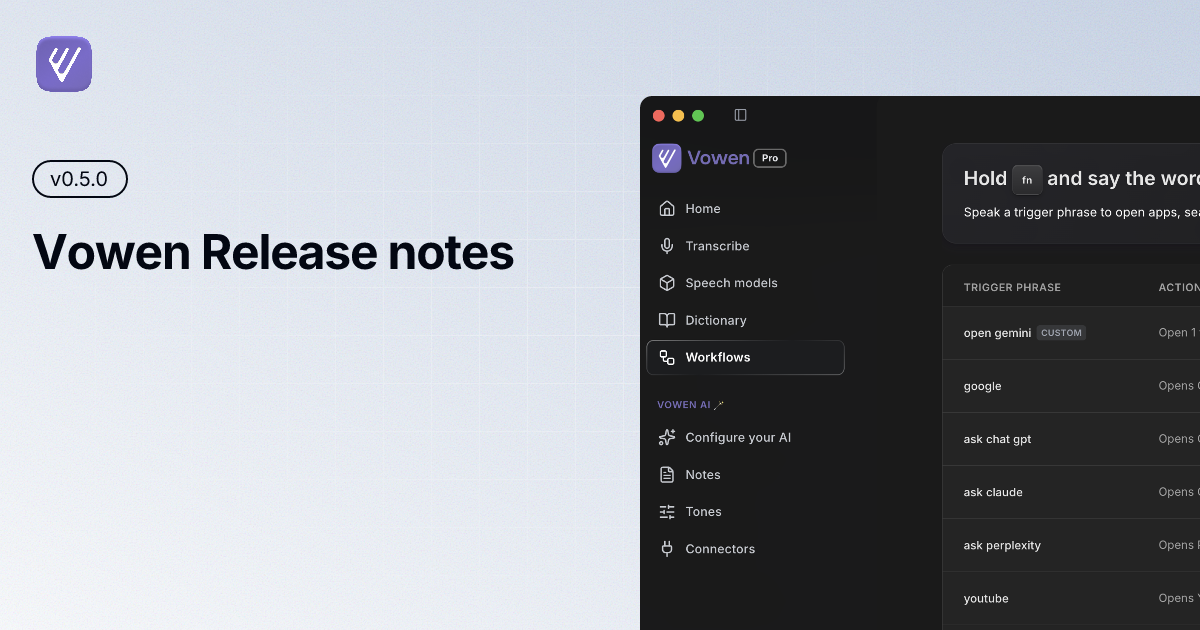Select the 'ask perplexity' trigger phrase
This screenshot has width=1200, height=630.
(x=1002, y=545)
